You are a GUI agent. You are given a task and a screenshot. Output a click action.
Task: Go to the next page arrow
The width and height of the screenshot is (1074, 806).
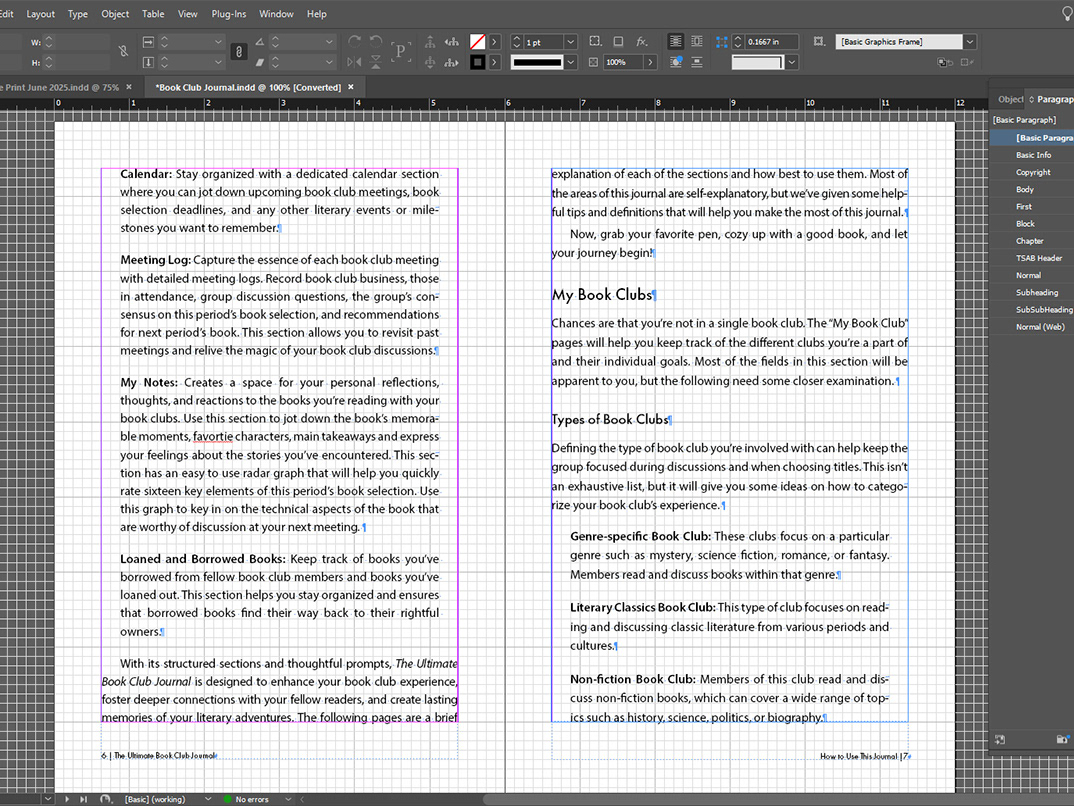click(x=67, y=799)
